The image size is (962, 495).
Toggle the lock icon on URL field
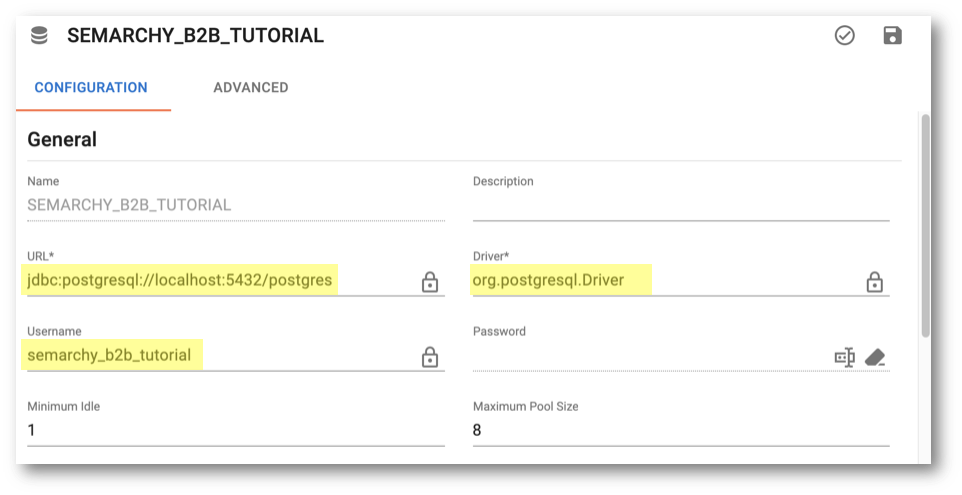tap(429, 282)
